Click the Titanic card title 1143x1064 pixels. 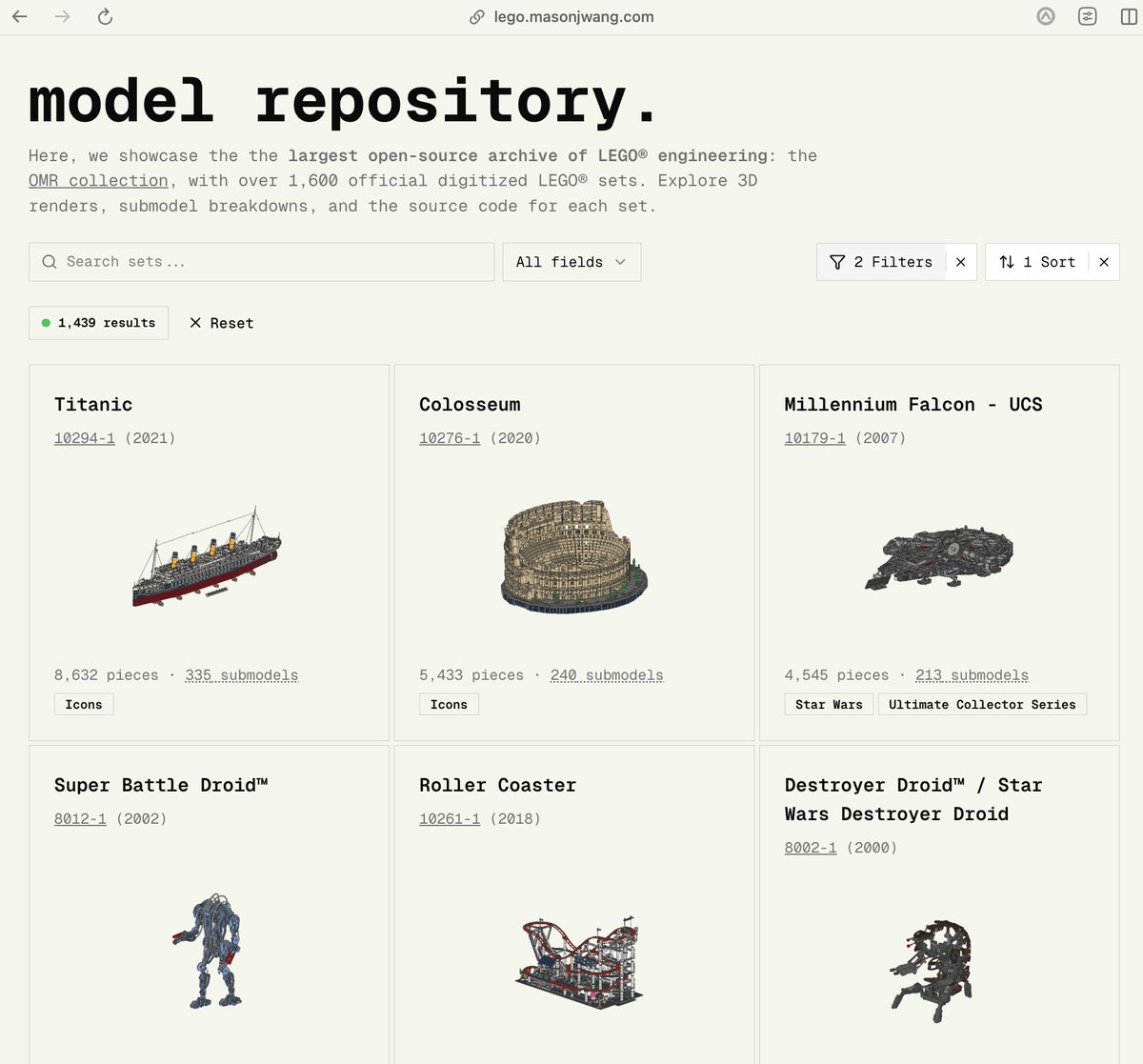click(93, 405)
